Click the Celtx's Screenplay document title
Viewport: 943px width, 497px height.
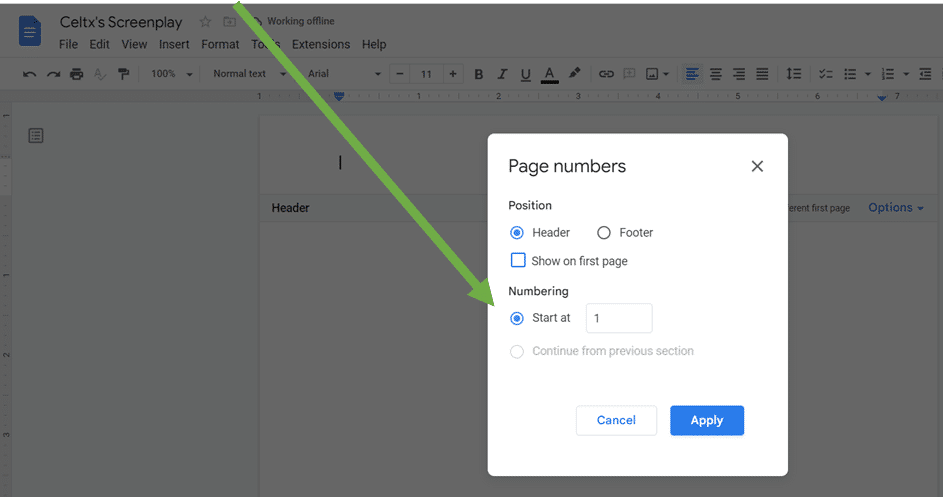[x=121, y=22]
